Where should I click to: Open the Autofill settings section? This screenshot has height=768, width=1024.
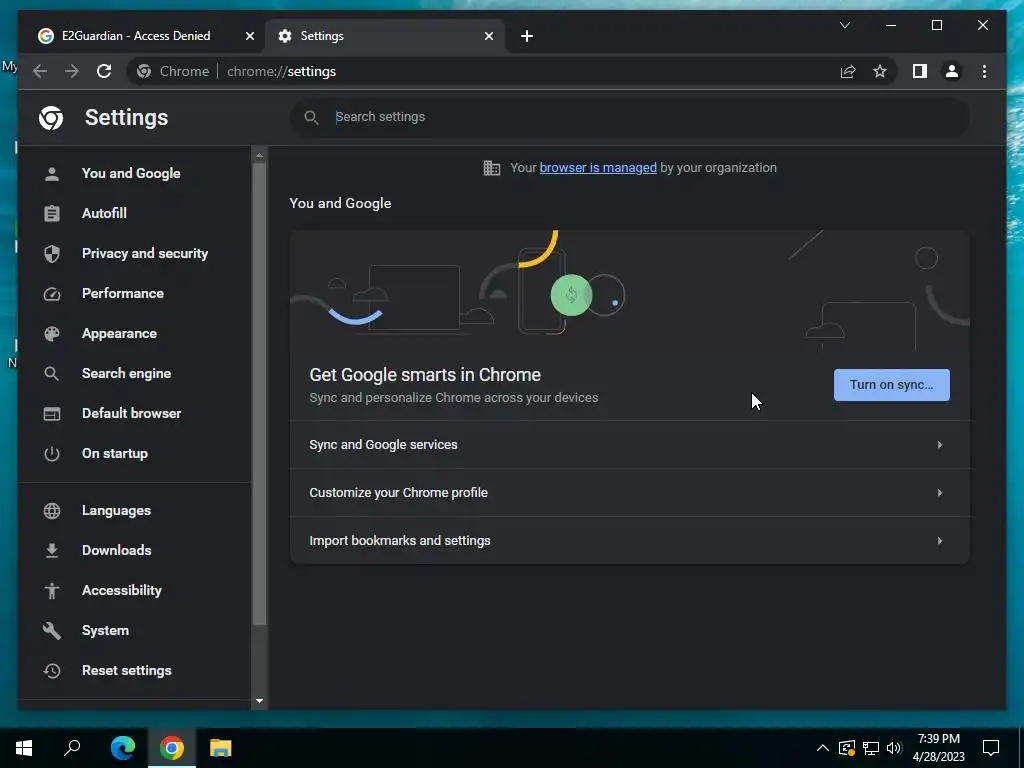coord(104,214)
